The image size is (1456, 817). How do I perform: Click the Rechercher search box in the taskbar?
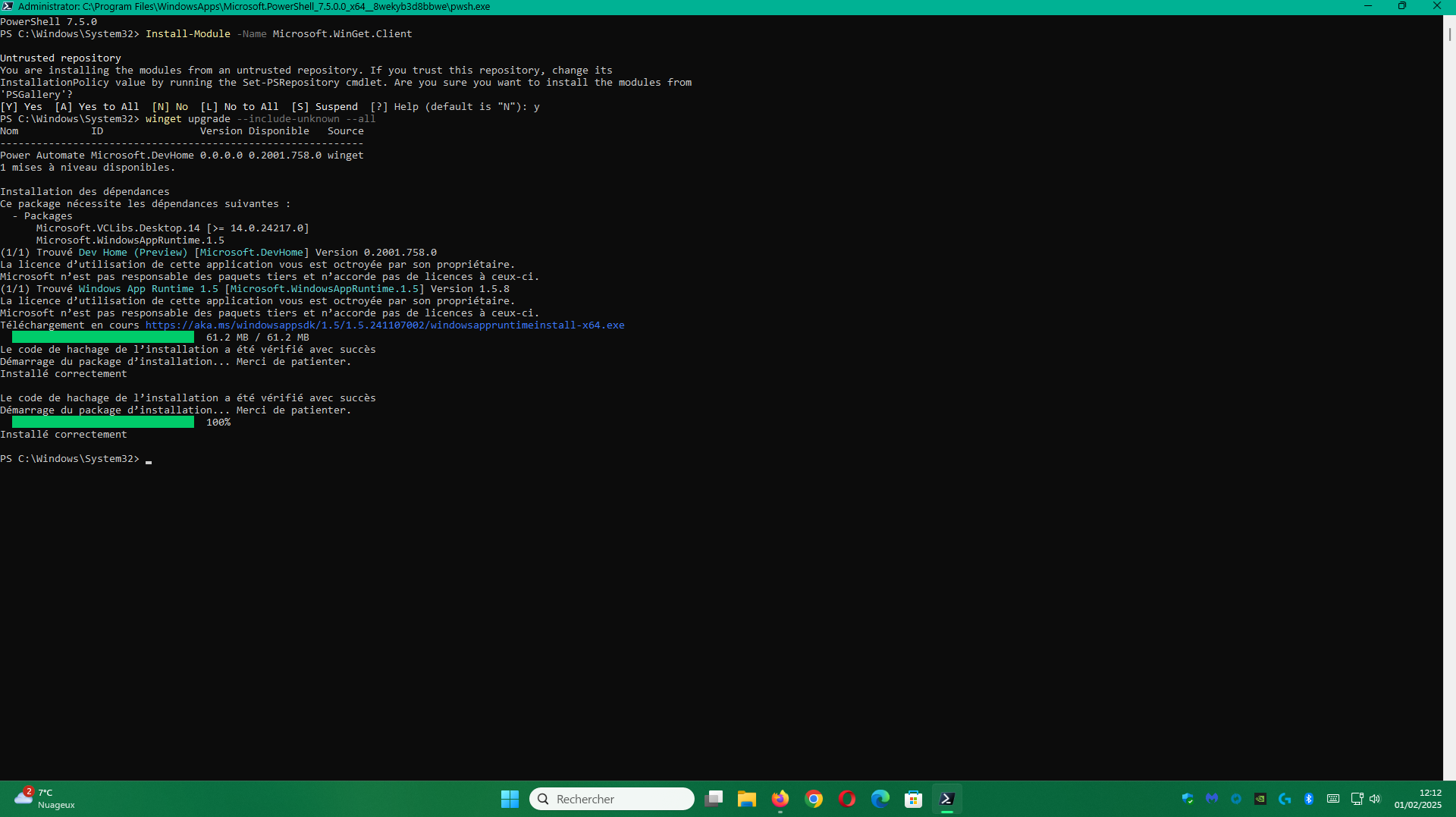612,799
